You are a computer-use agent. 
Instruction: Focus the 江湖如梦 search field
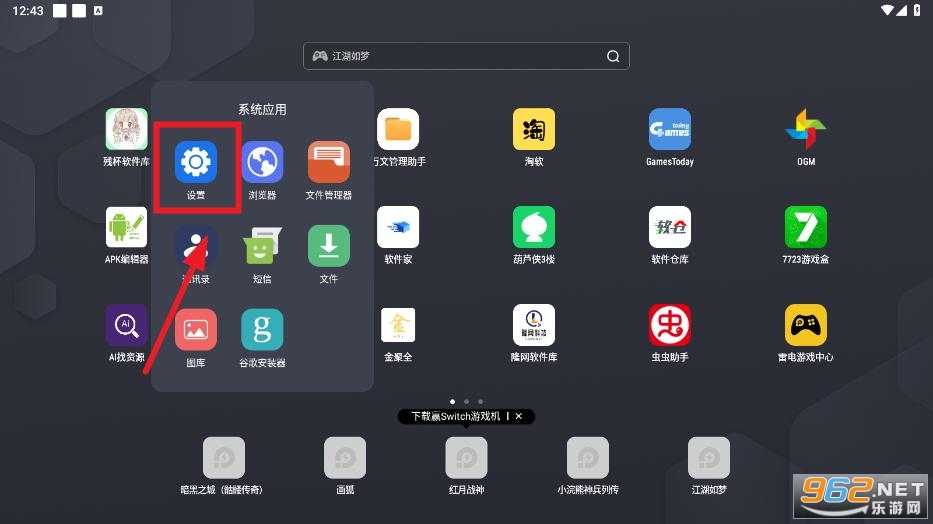click(466, 57)
